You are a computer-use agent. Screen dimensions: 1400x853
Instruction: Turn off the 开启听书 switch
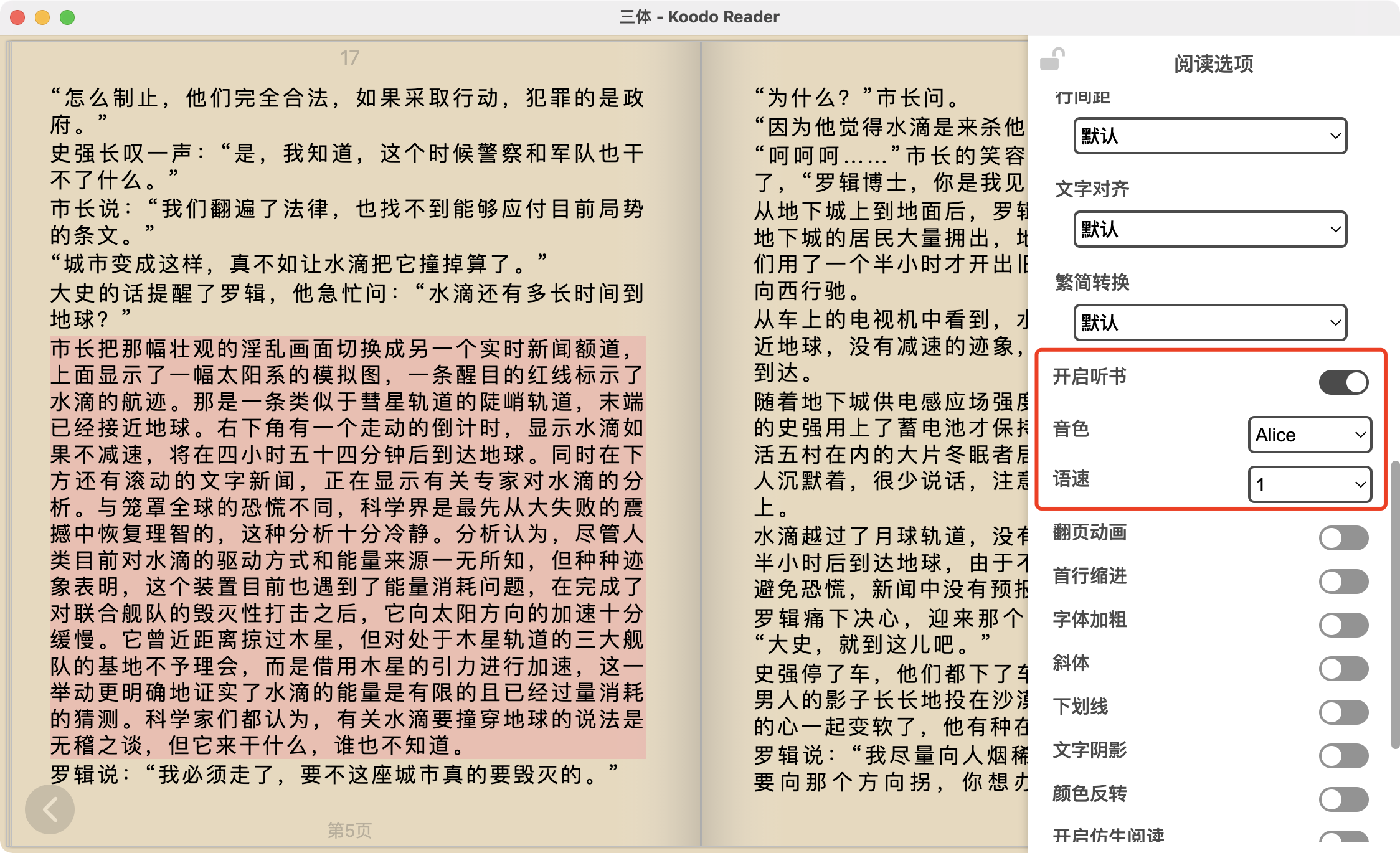point(1343,382)
